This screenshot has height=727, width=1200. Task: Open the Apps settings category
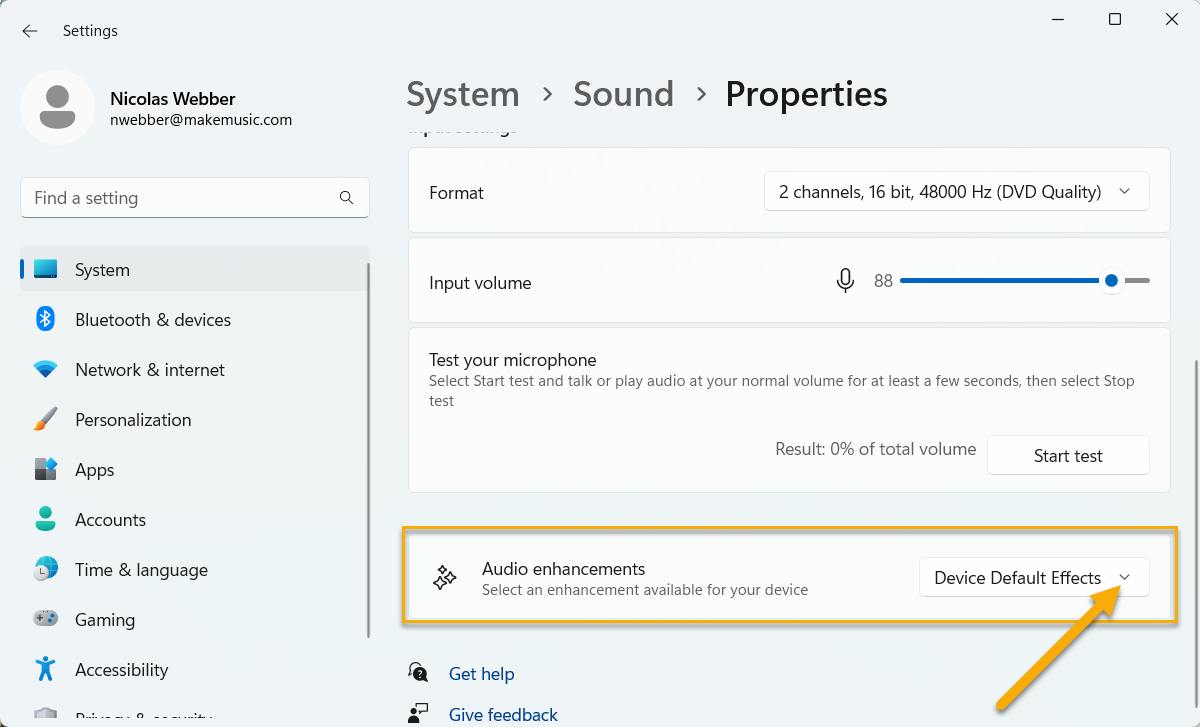95,470
